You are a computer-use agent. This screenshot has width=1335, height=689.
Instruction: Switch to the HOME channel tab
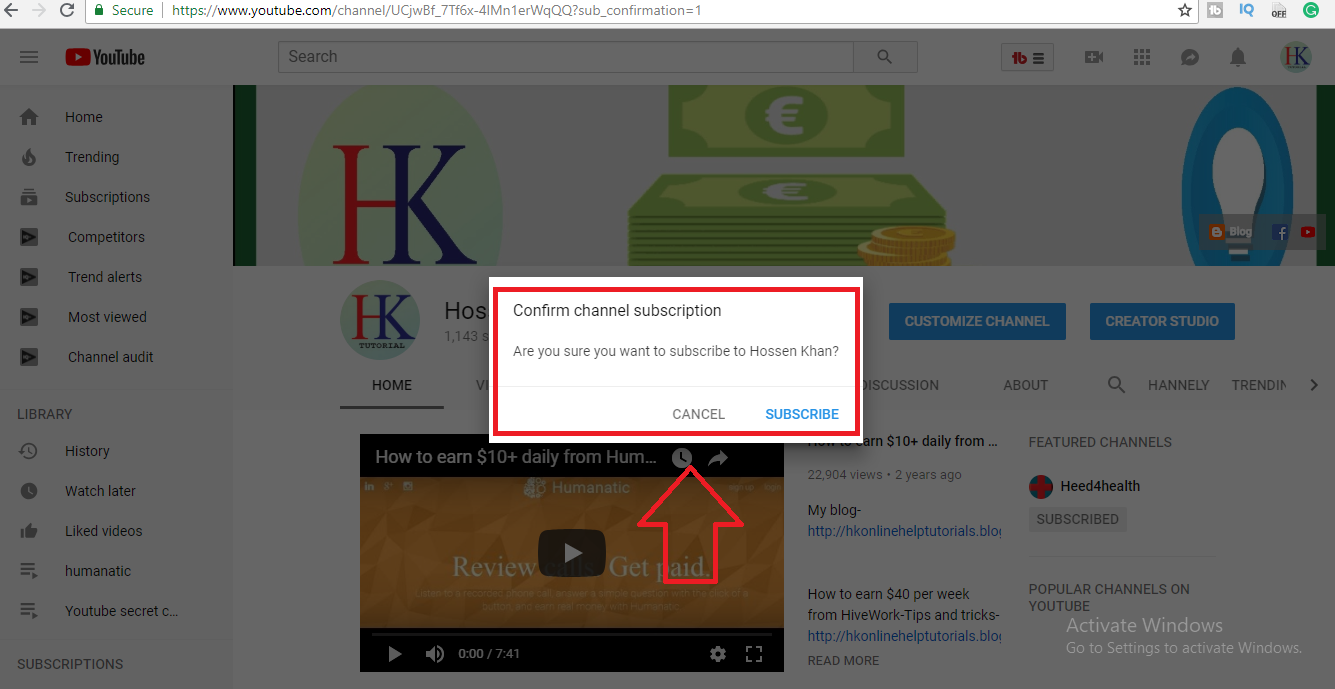[391, 385]
